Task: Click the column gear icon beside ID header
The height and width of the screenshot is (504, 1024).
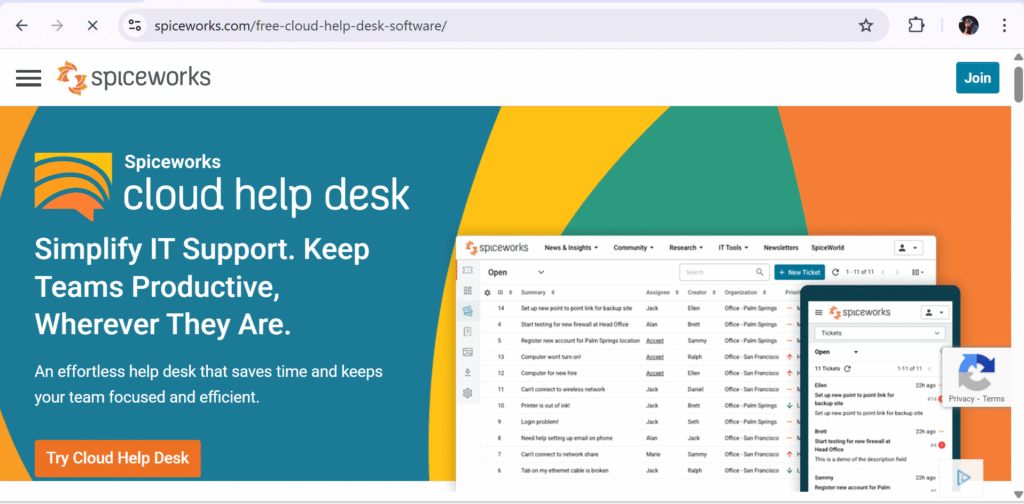Action: [487, 292]
